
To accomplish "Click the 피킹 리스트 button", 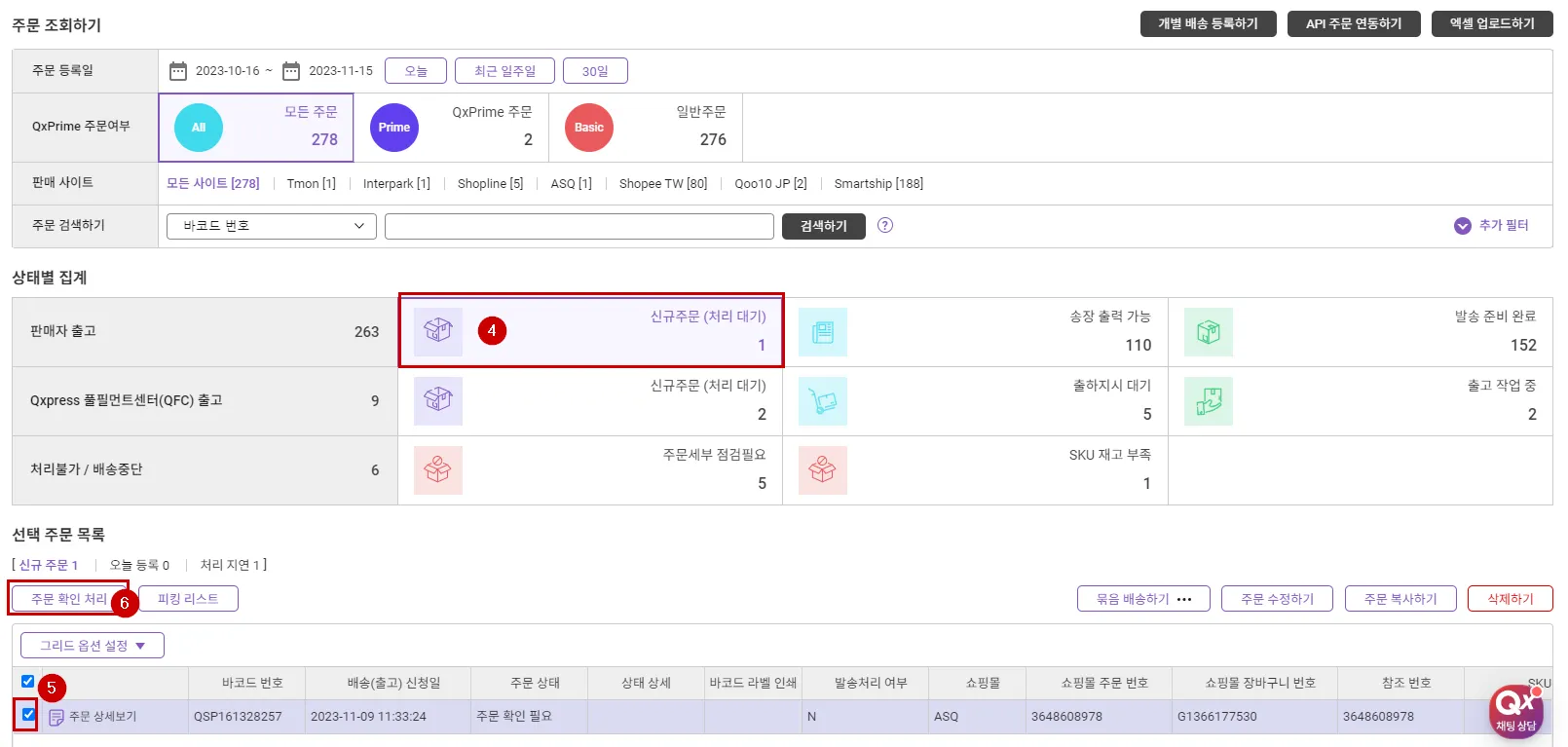I will coord(188,599).
